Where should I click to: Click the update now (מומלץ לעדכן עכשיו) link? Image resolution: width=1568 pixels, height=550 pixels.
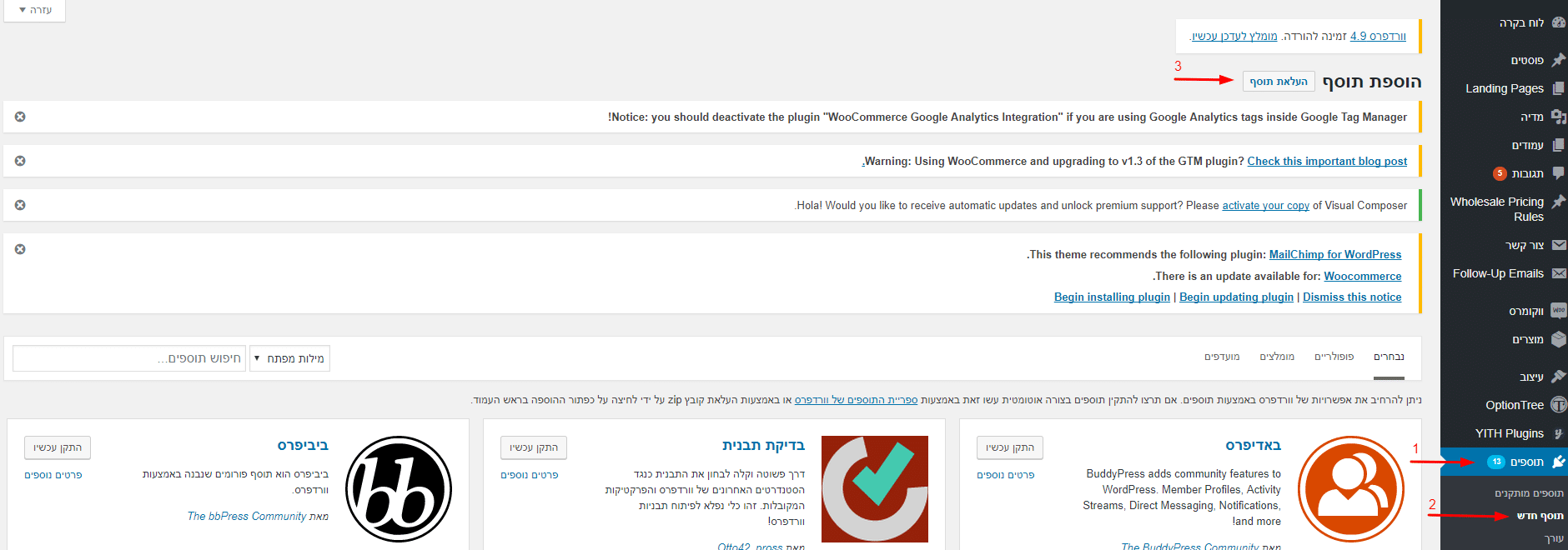click(1235, 36)
